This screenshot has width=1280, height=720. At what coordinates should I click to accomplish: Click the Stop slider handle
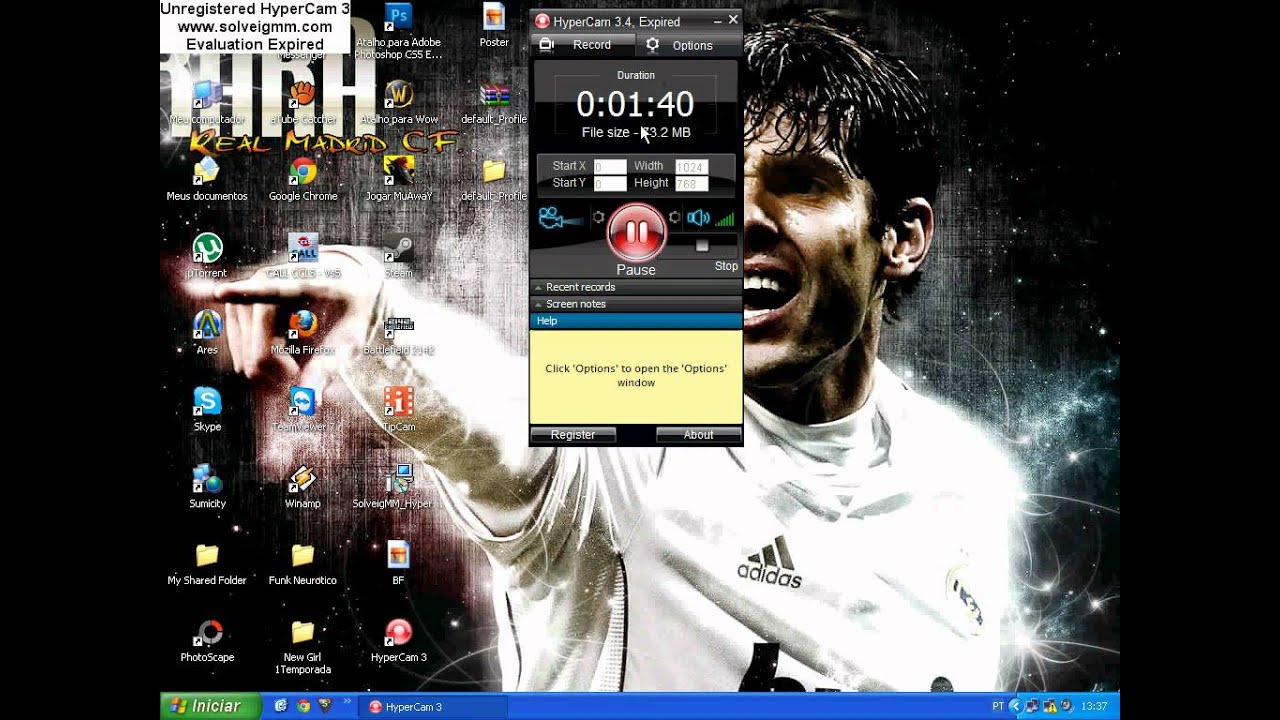point(702,245)
